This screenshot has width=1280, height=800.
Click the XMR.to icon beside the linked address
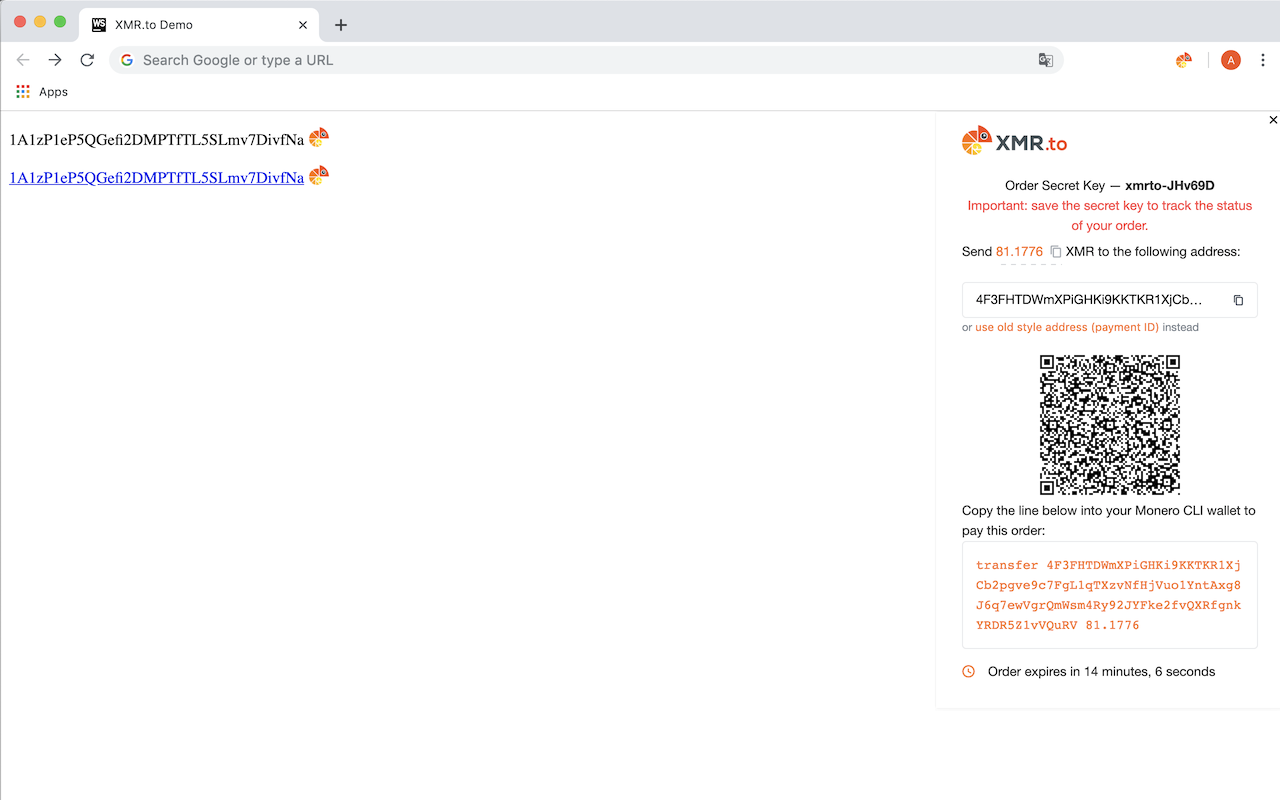[319, 176]
